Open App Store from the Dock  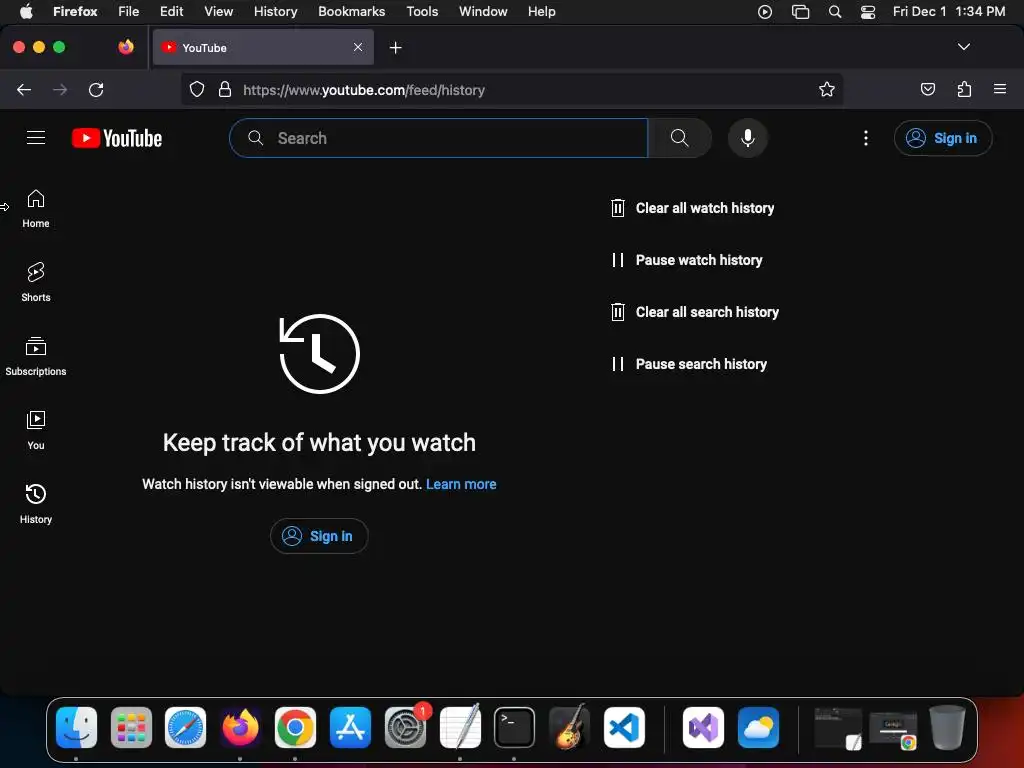pyautogui.click(x=350, y=728)
